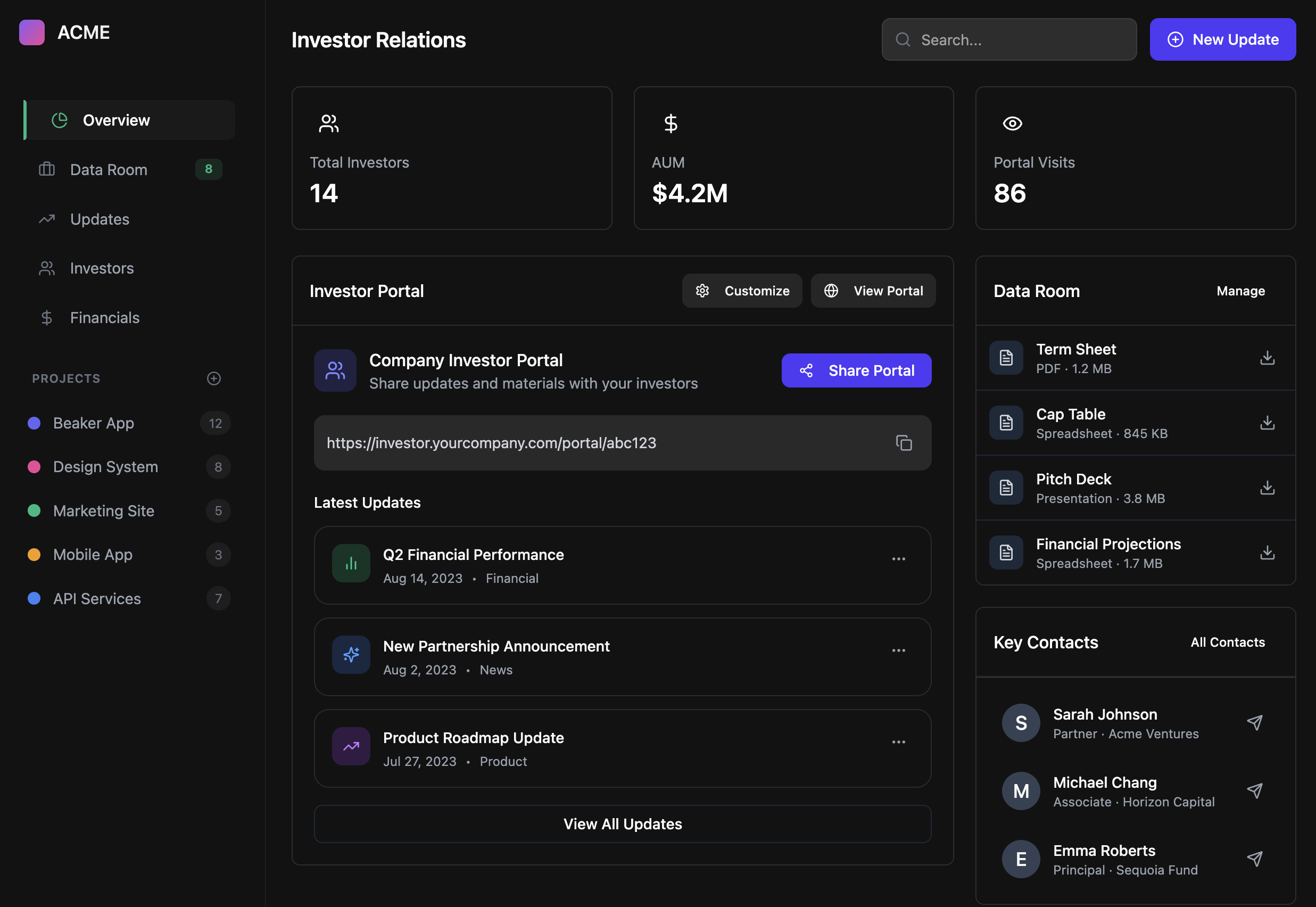Download the Cap Table spreadsheet

coord(1267,423)
